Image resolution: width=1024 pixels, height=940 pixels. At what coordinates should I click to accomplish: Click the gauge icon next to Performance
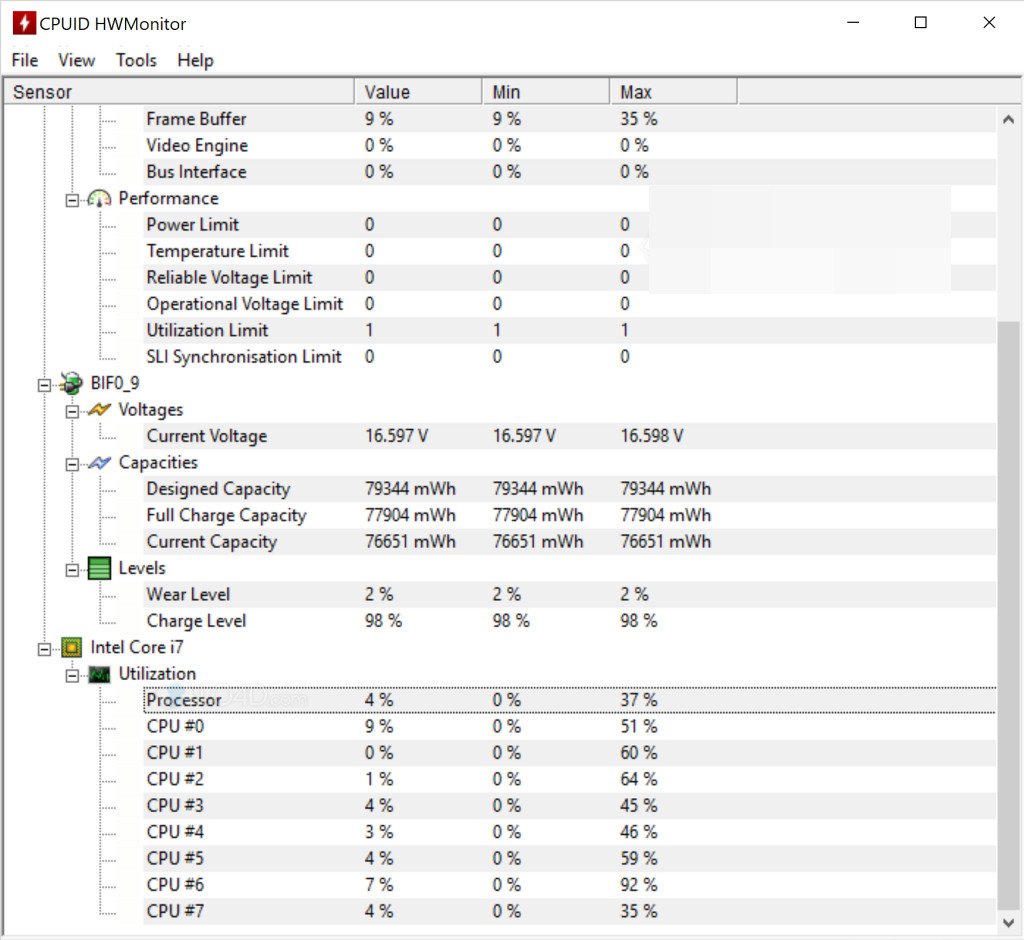tap(100, 198)
